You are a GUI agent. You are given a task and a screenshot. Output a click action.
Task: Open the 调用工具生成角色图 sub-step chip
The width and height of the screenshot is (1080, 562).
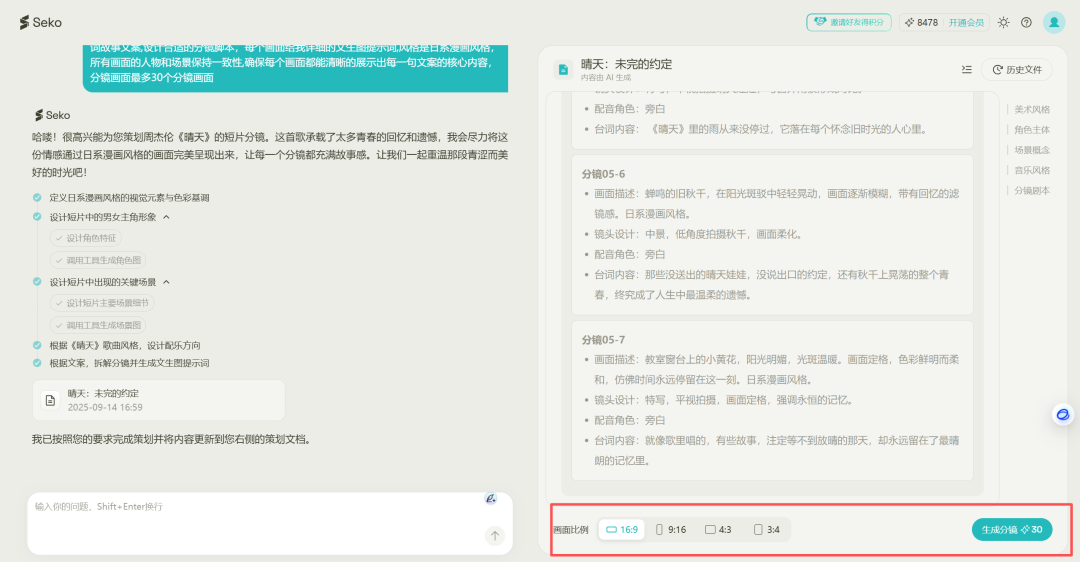[98, 260]
